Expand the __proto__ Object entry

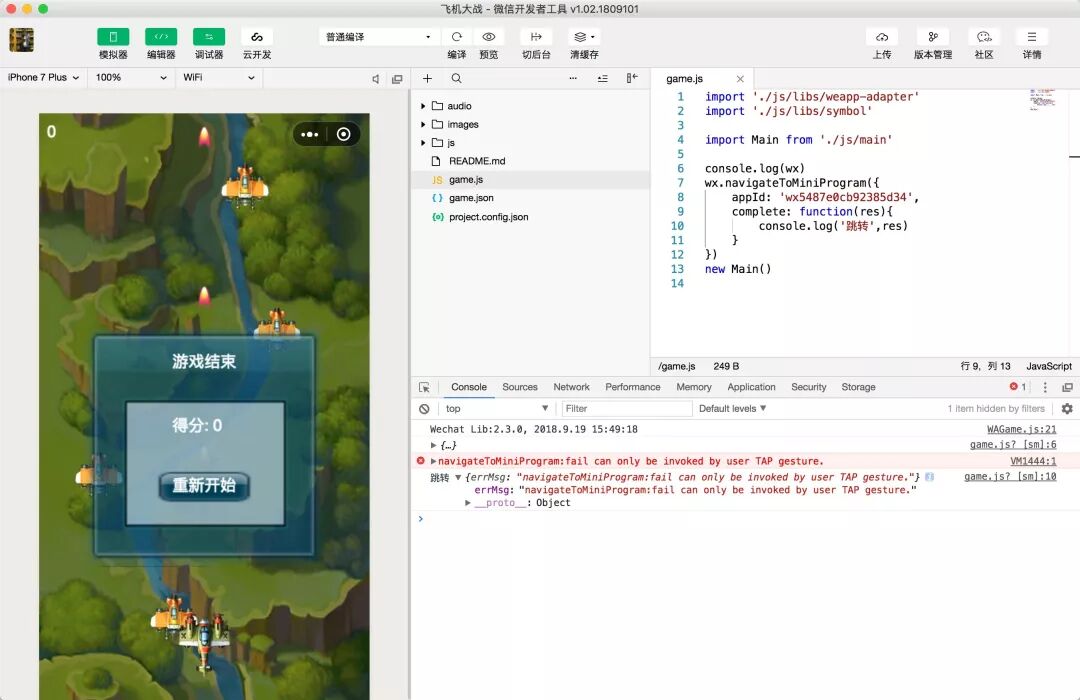(x=468, y=503)
